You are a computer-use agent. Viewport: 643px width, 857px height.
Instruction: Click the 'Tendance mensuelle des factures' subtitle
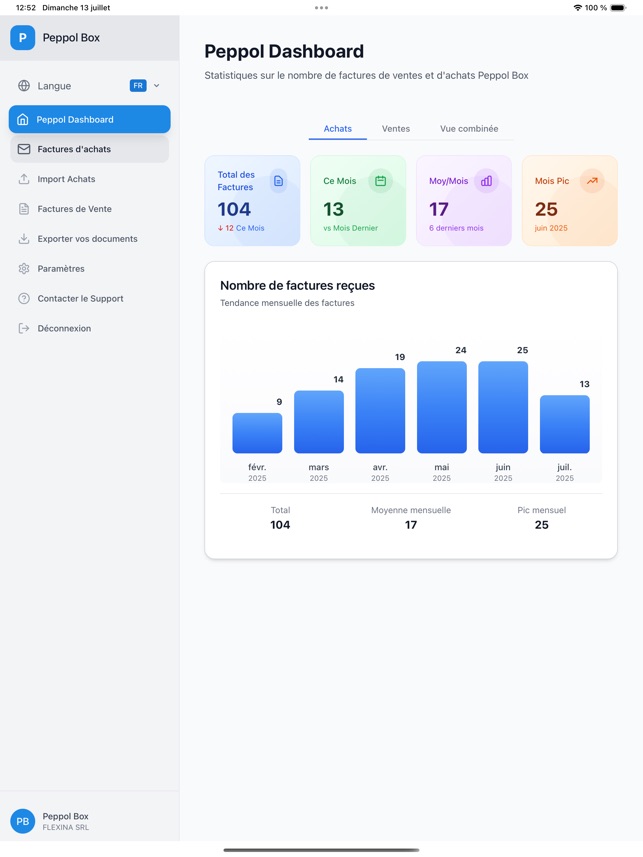(x=287, y=303)
